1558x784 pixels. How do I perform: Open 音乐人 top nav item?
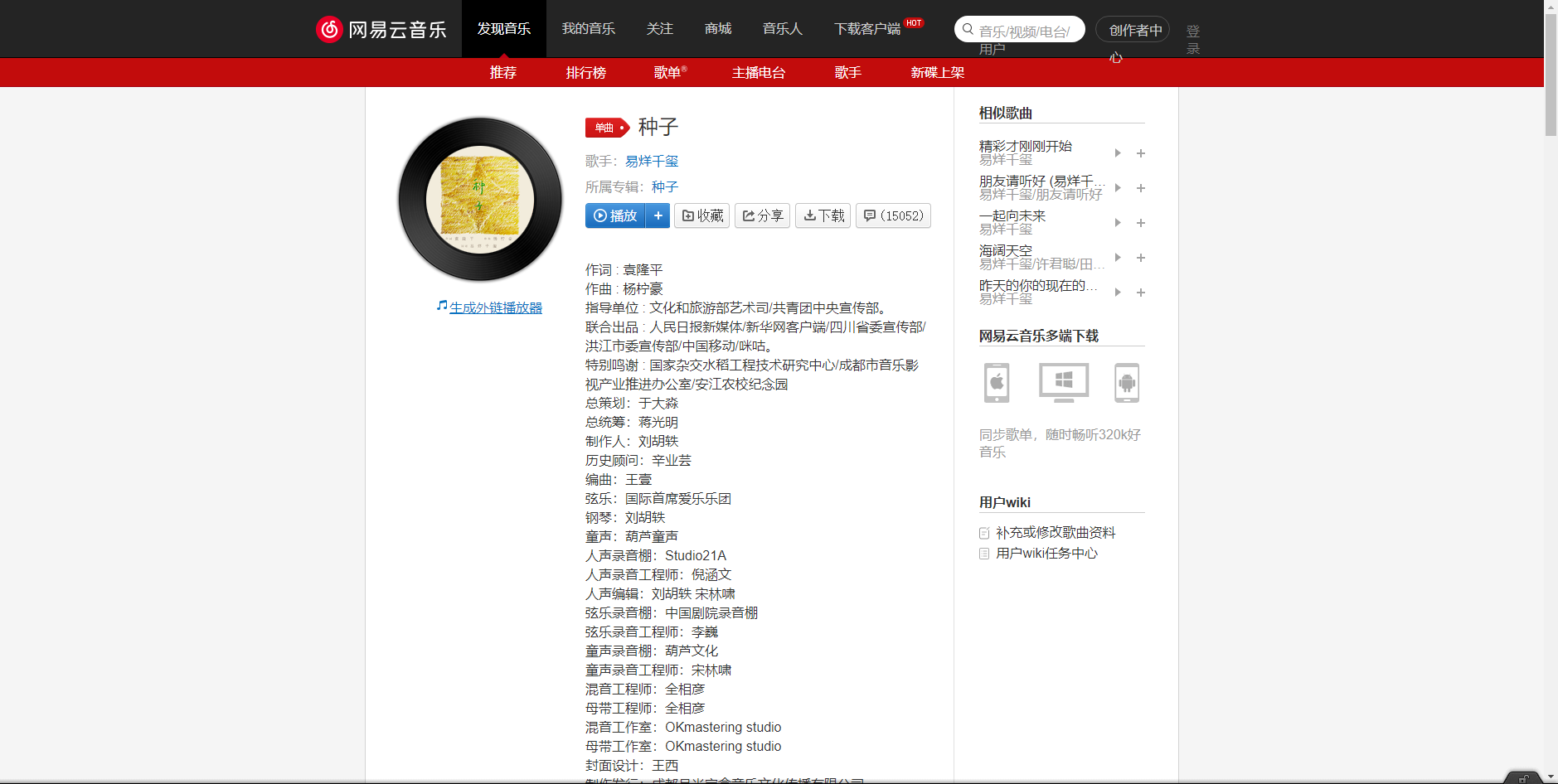click(783, 29)
